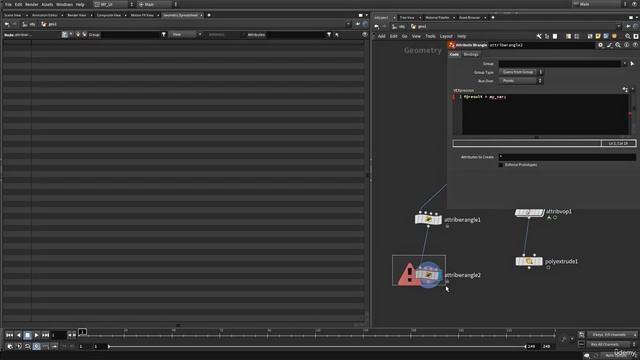Click the Group parameter input field
The height and width of the screenshot is (360, 640).
560,64
